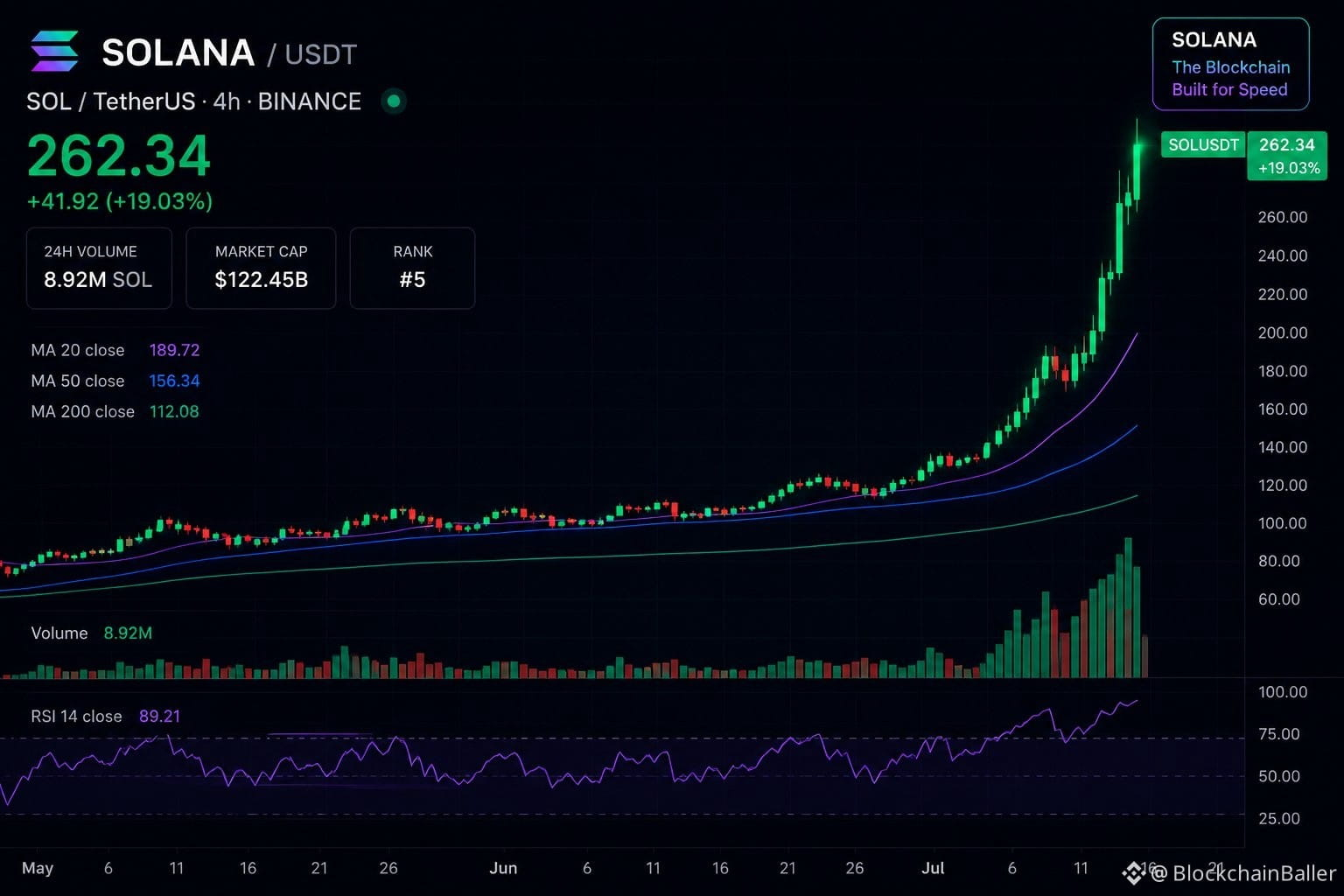Click the 260.00 price axis label
This screenshot has width=1344, height=896.
1282,217
